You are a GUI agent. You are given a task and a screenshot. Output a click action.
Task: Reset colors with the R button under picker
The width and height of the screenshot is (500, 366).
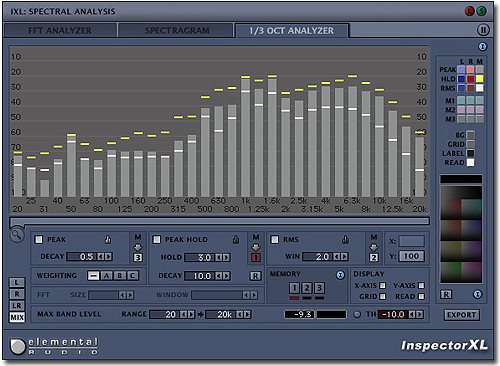pos(446,294)
